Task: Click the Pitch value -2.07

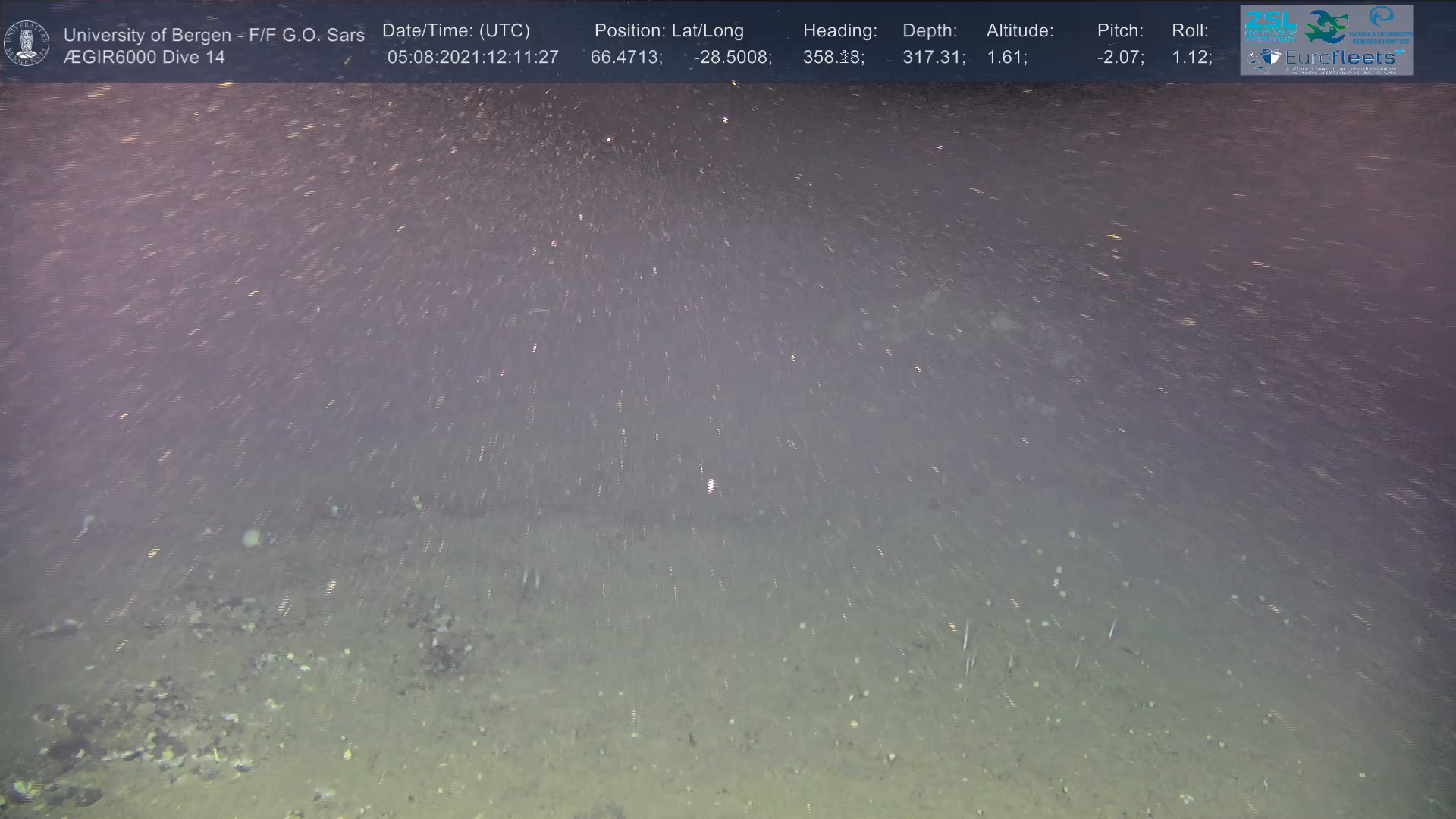Action: click(1120, 58)
